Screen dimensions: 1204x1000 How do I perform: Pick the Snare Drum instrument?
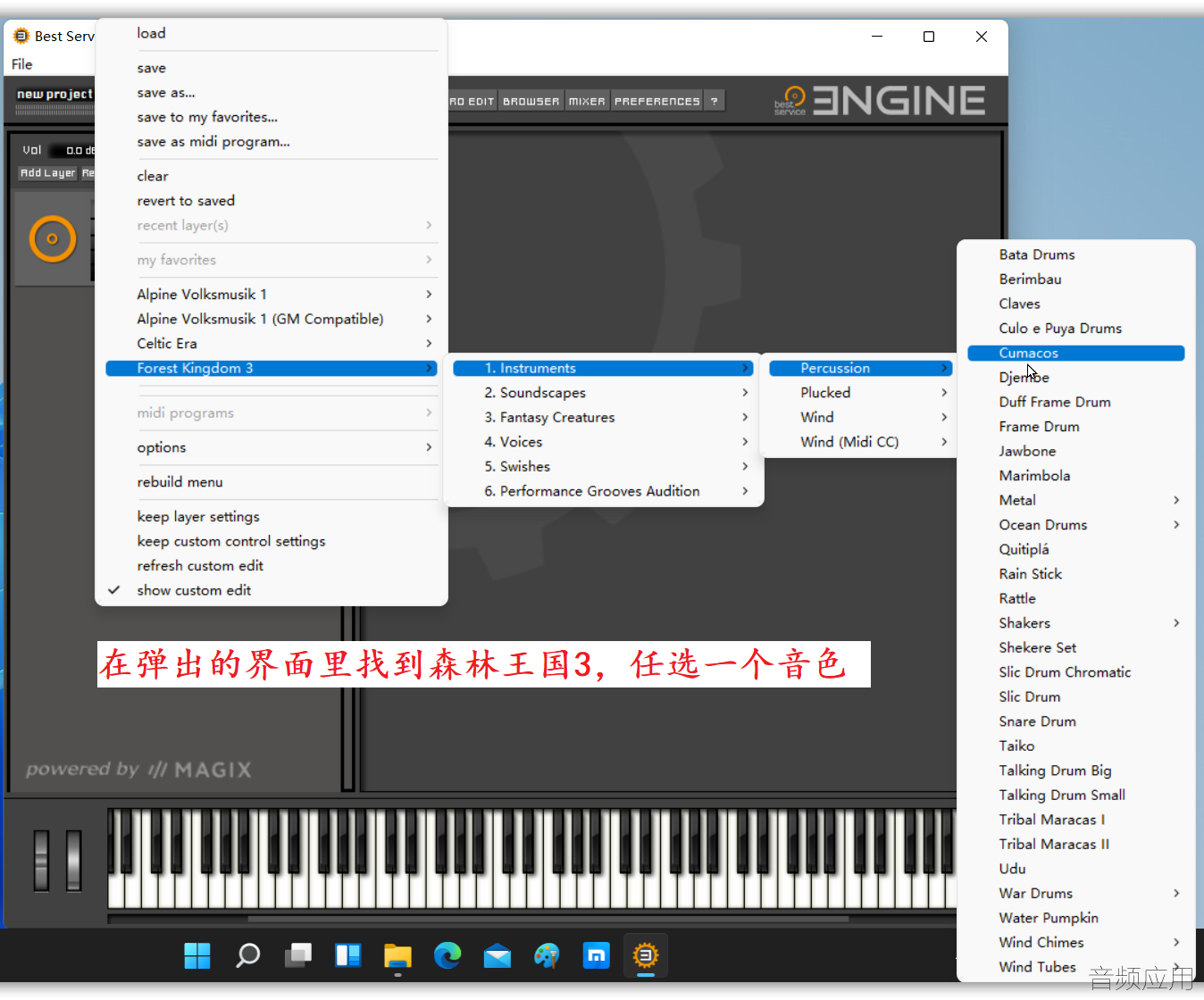(1076, 721)
